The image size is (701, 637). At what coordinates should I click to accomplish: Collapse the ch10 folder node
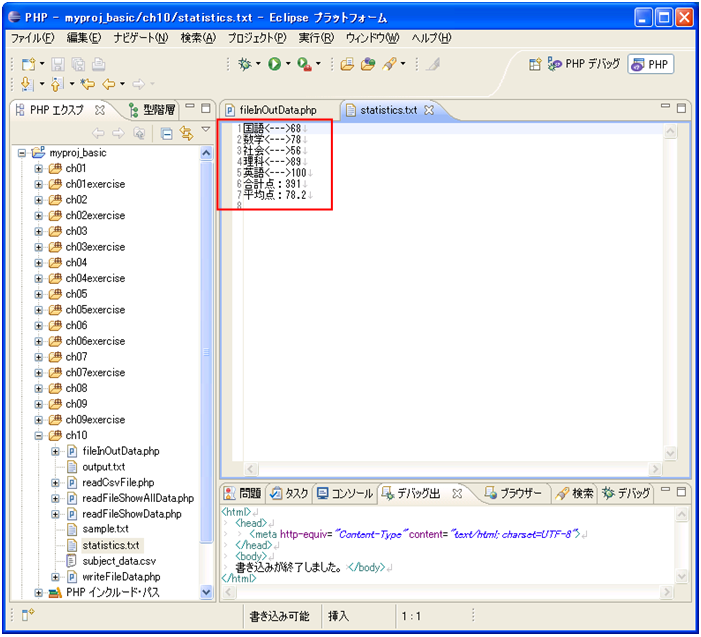tap(39, 436)
